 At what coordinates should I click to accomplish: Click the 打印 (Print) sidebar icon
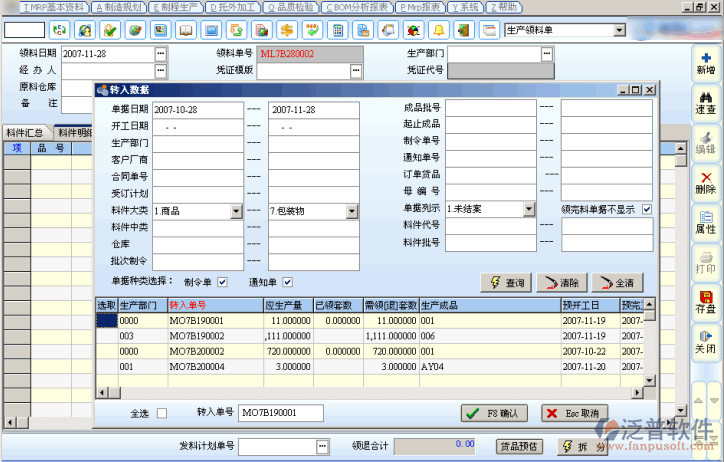pyautogui.click(x=705, y=262)
